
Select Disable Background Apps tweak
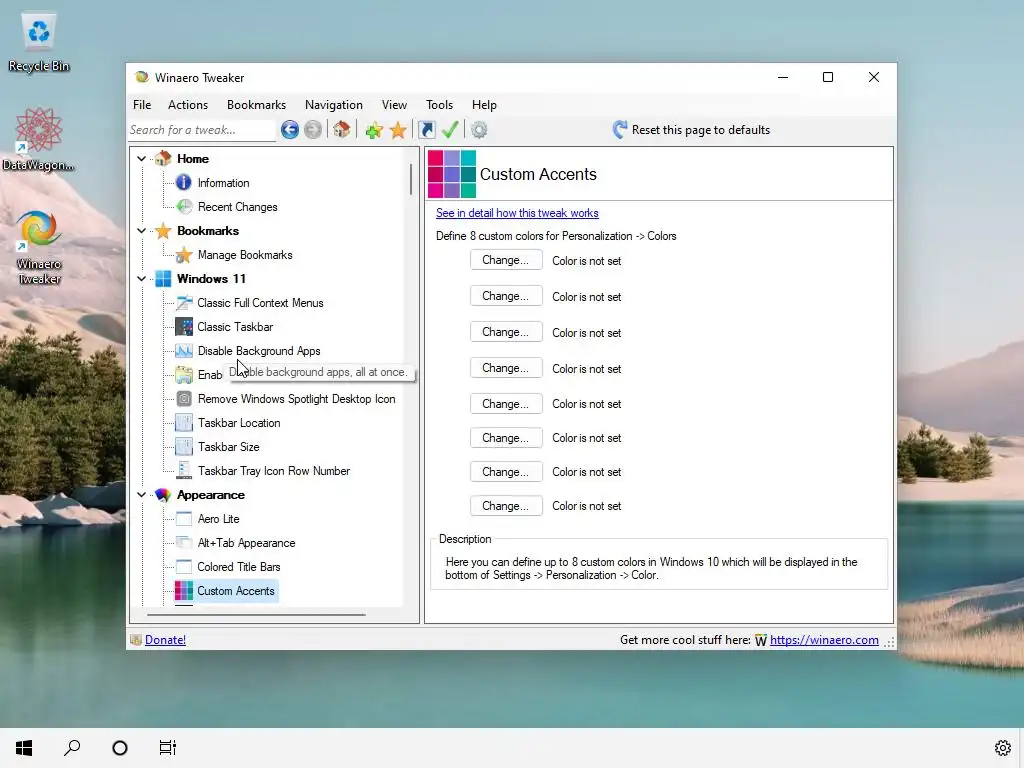click(259, 351)
